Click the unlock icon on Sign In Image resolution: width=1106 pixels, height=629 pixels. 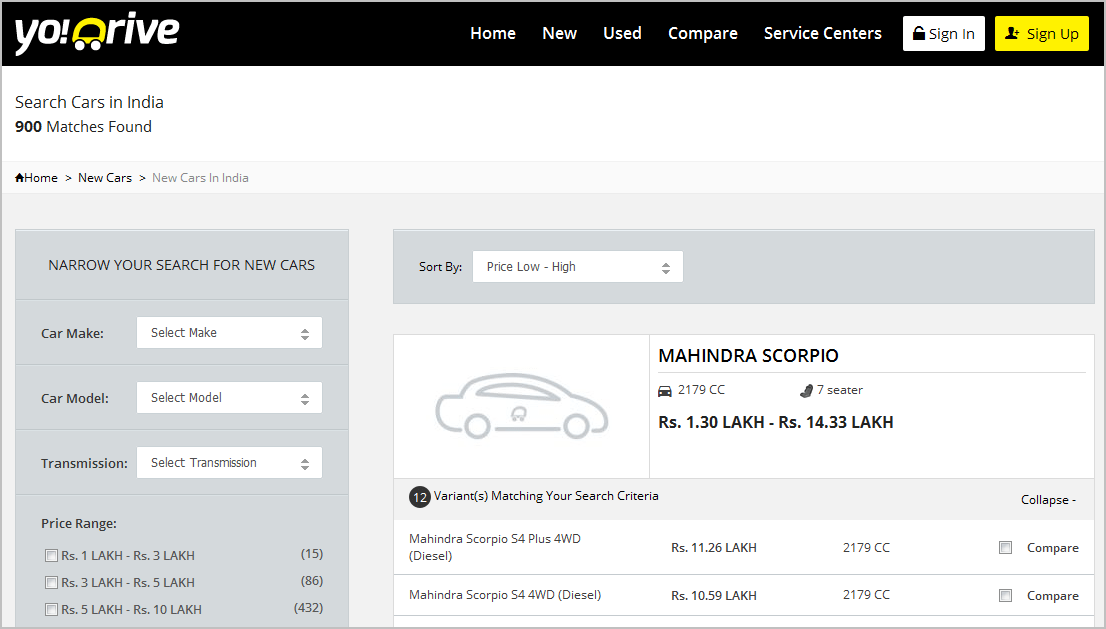pos(918,33)
